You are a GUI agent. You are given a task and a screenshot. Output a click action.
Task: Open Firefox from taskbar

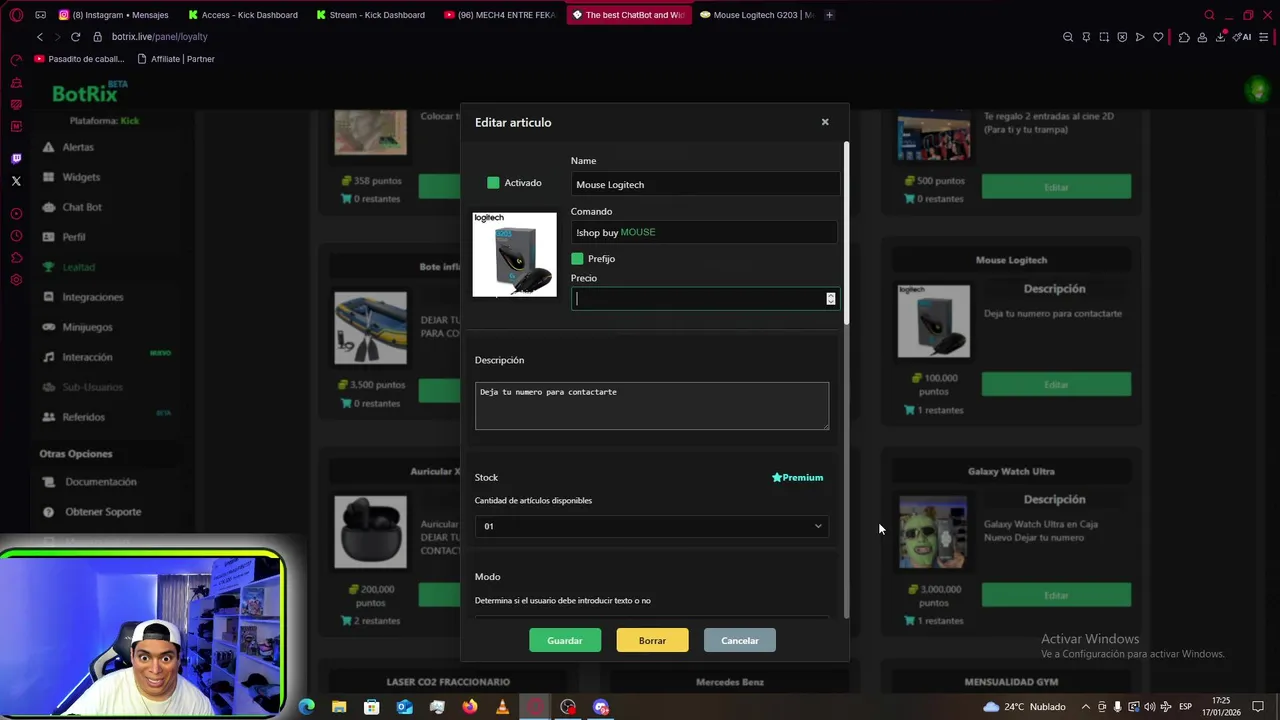pos(470,707)
